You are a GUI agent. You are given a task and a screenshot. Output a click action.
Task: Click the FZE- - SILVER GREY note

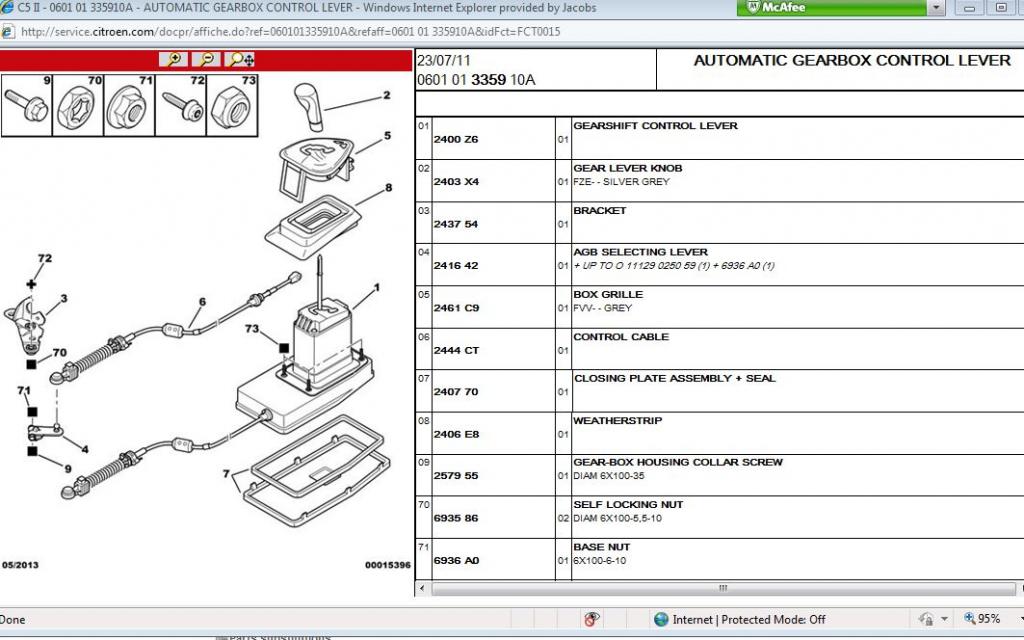[621, 182]
